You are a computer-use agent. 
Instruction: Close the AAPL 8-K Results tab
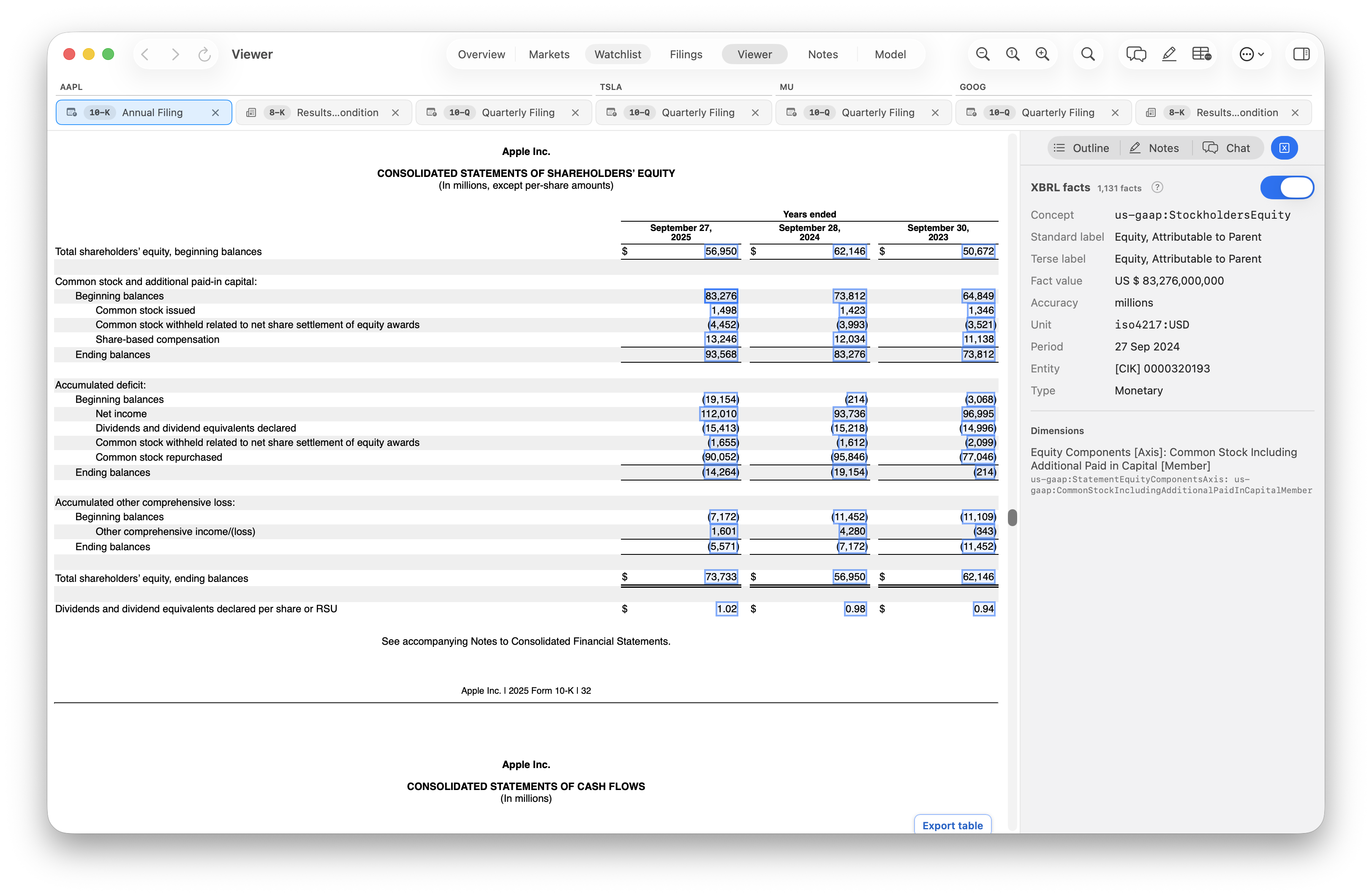tap(395, 113)
